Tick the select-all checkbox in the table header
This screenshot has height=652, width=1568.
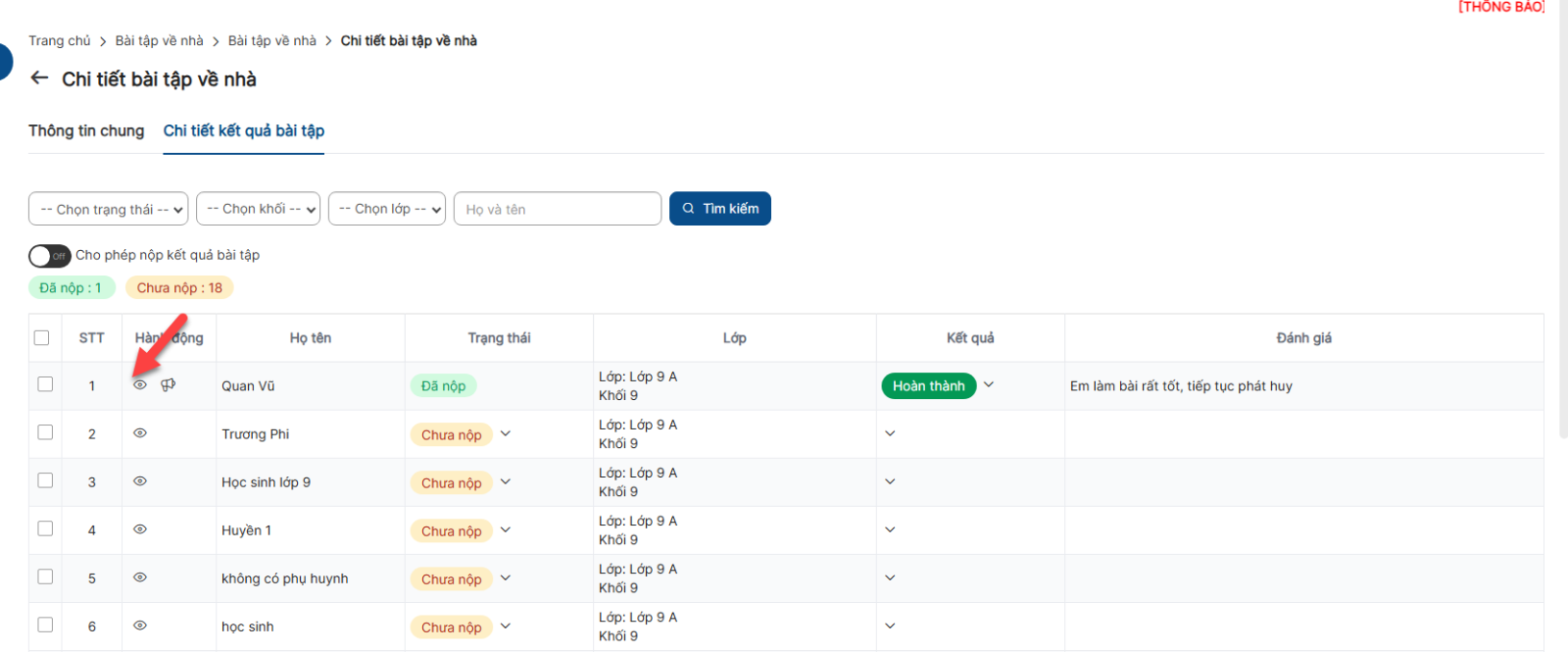tap(41, 338)
